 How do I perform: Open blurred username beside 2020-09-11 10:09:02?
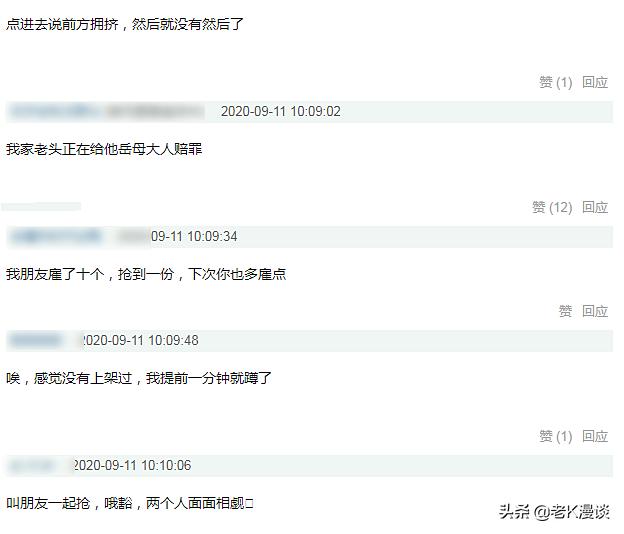[55, 112]
